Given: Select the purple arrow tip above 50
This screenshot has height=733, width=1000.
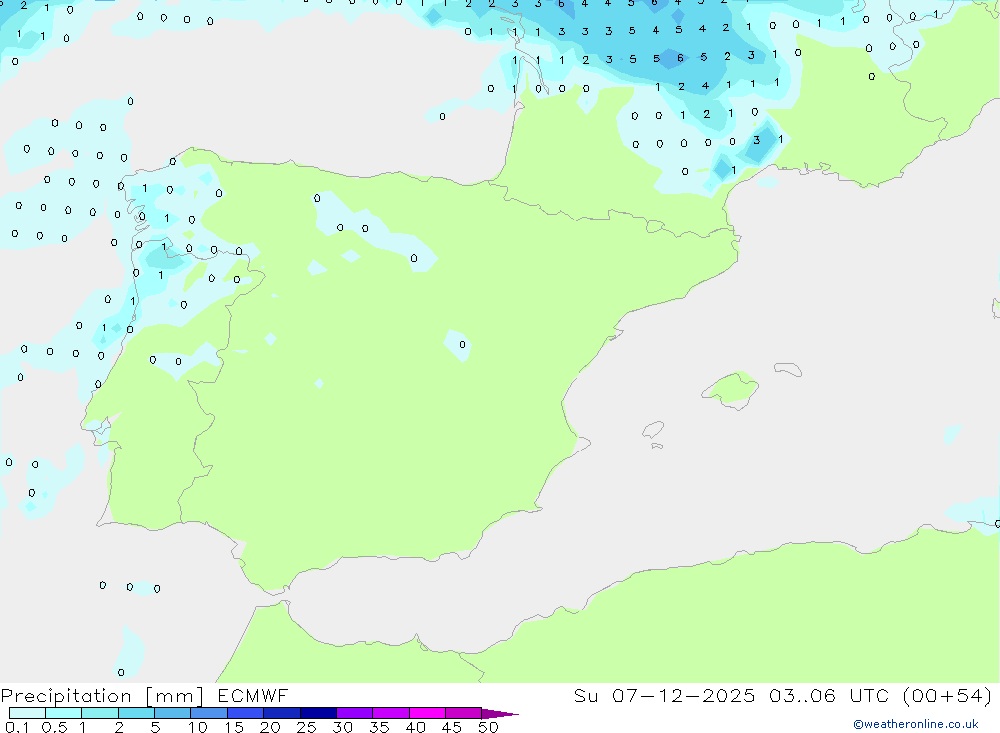Looking at the screenshot, I should point(499,714).
